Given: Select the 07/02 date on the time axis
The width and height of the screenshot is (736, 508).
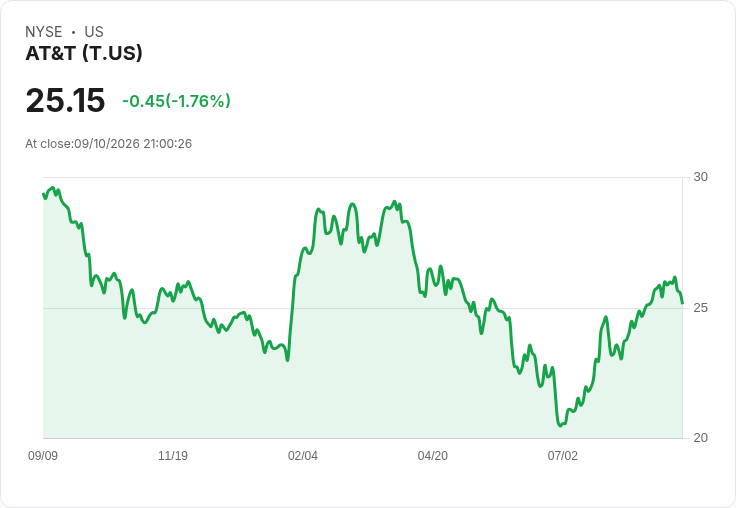Looking at the screenshot, I should point(562,456).
